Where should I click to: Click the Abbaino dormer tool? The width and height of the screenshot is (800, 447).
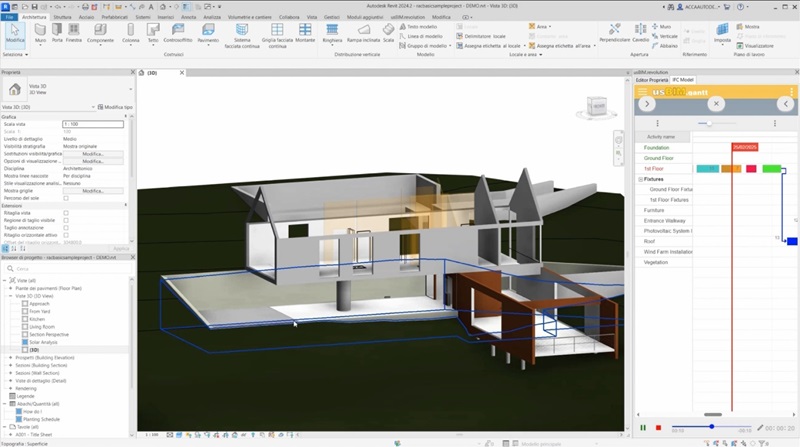(x=665, y=46)
